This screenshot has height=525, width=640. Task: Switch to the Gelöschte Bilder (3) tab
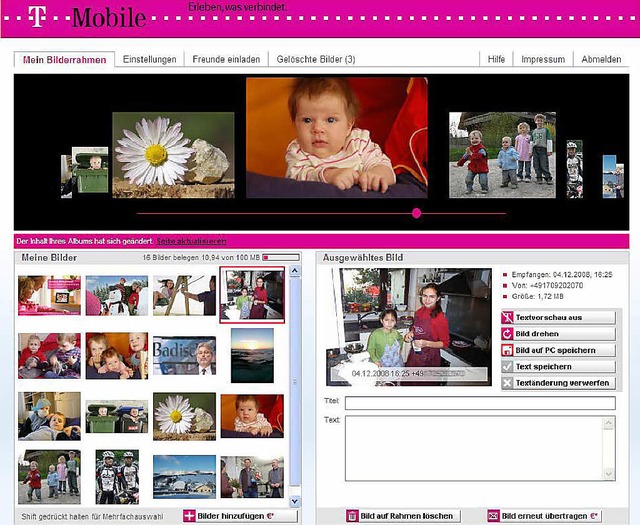point(316,60)
